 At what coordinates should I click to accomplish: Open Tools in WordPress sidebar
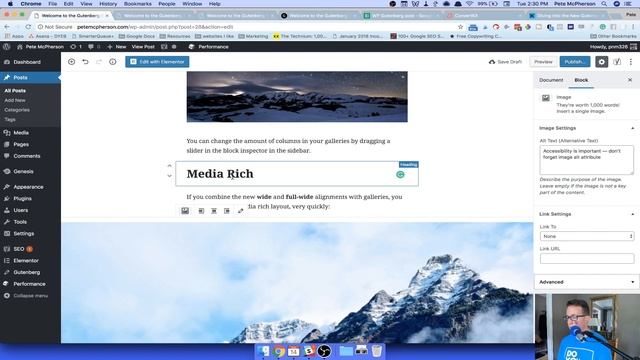[20, 222]
